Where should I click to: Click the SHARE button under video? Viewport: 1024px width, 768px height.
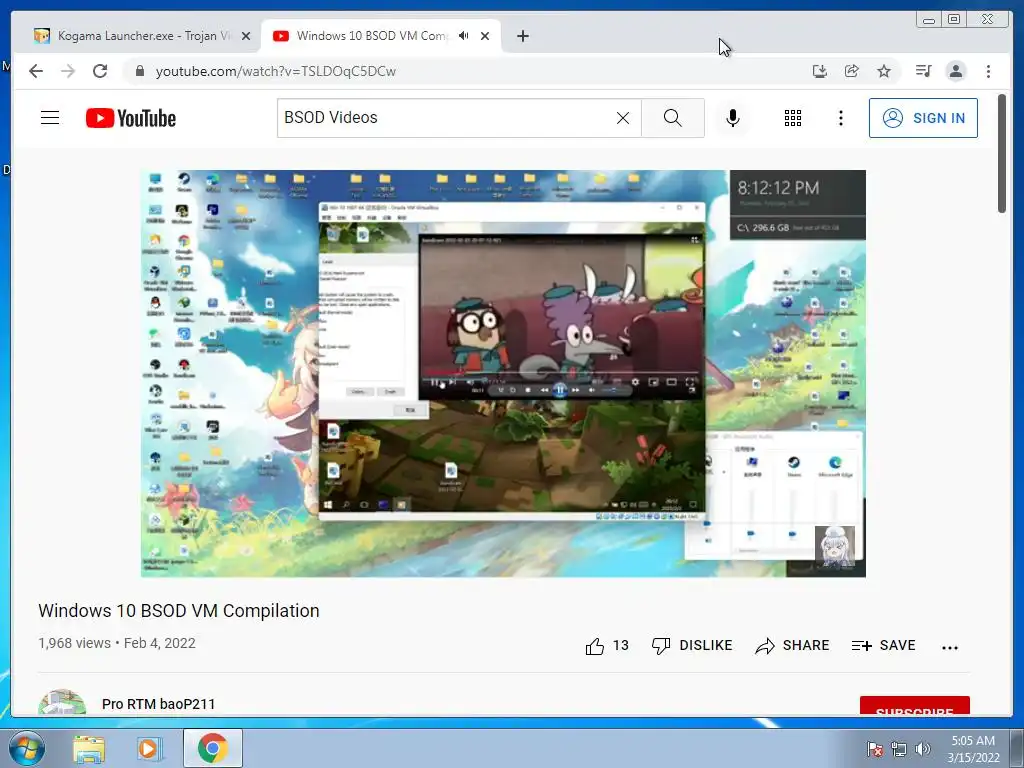pos(792,645)
